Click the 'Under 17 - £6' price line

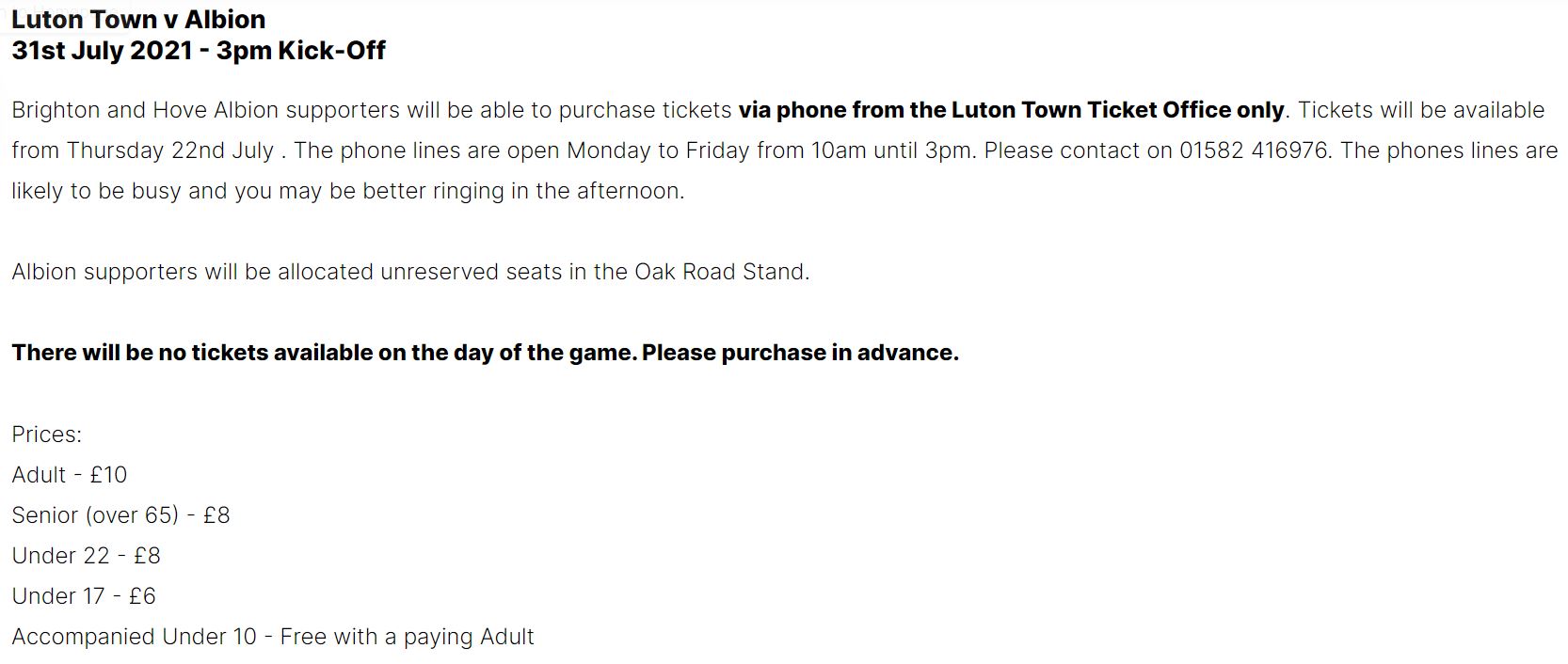84,596
